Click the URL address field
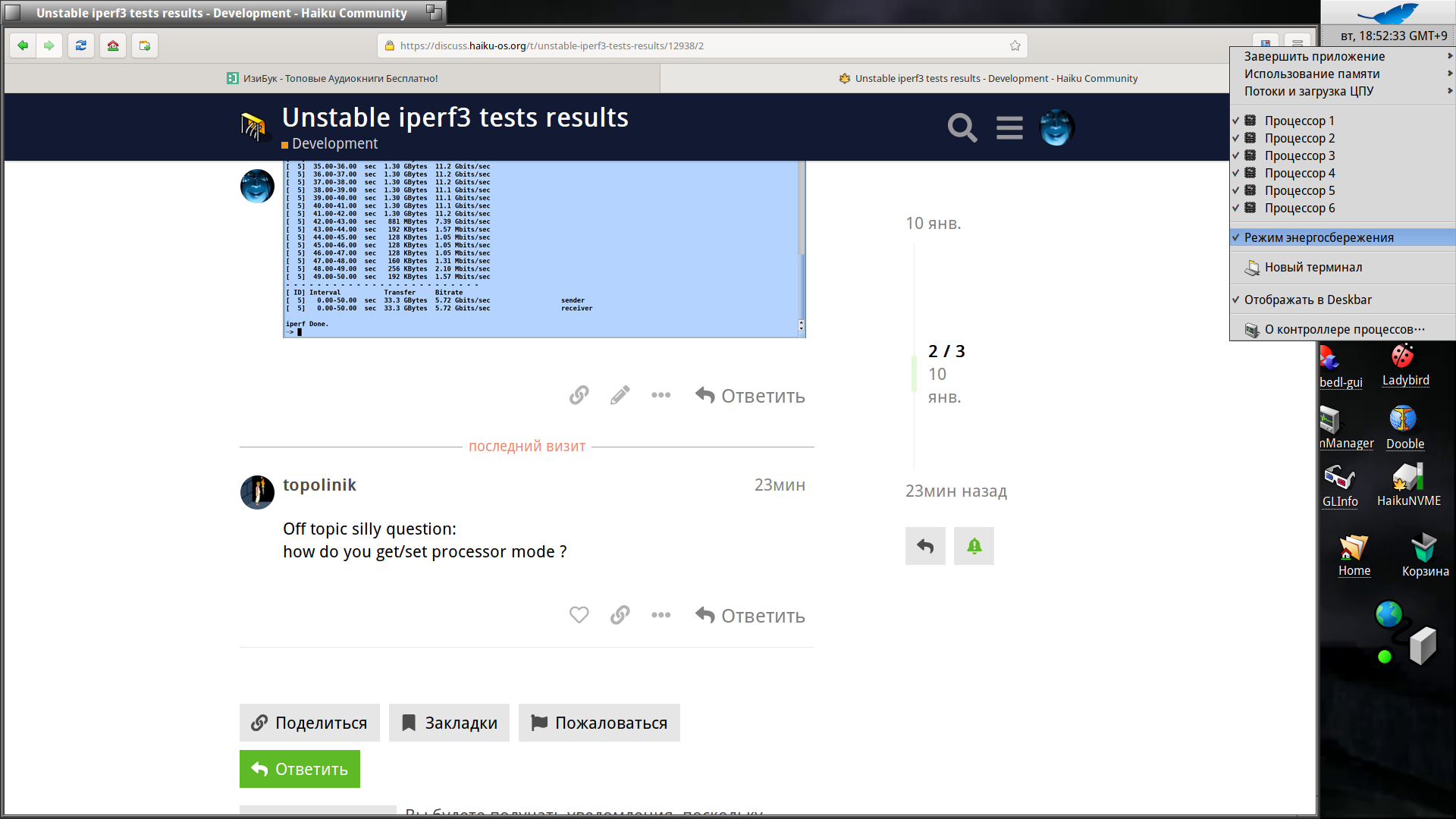Image resolution: width=1456 pixels, height=819 pixels. 701,45
